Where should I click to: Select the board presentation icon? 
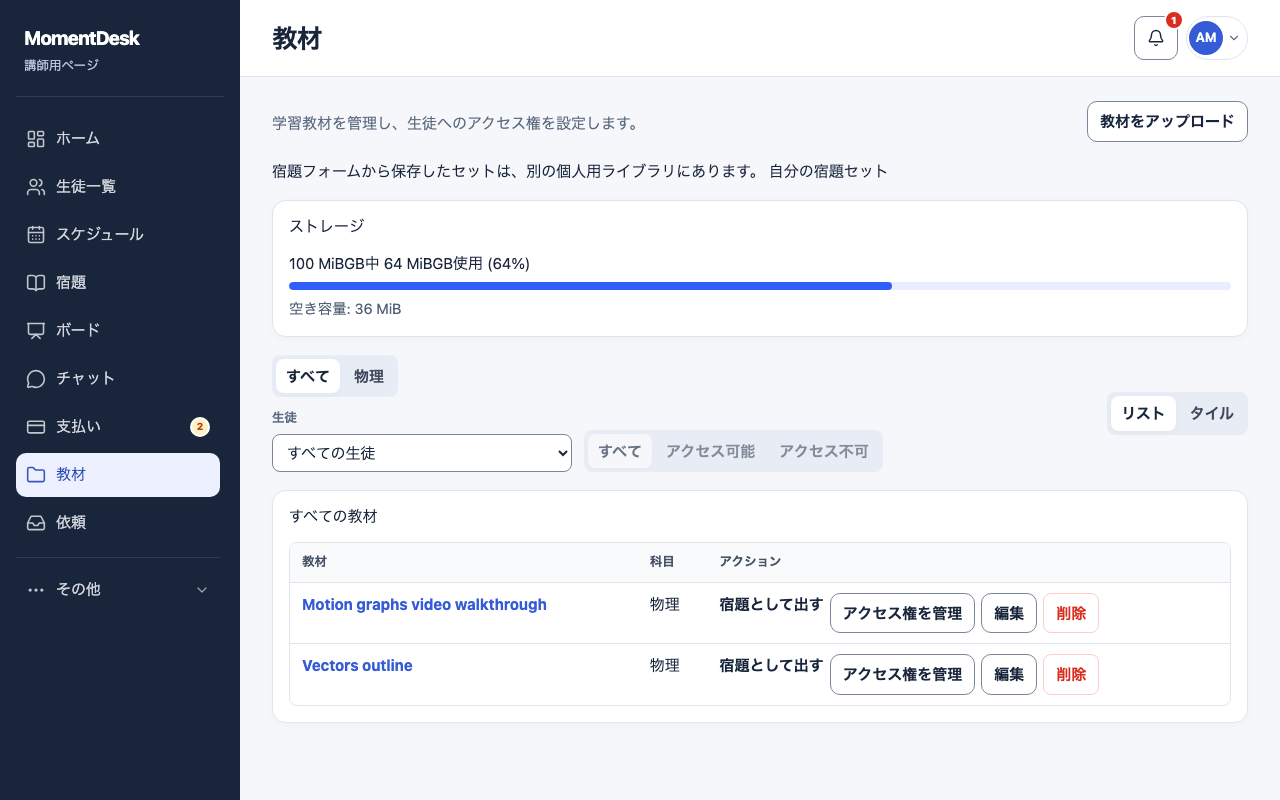[36, 331]
